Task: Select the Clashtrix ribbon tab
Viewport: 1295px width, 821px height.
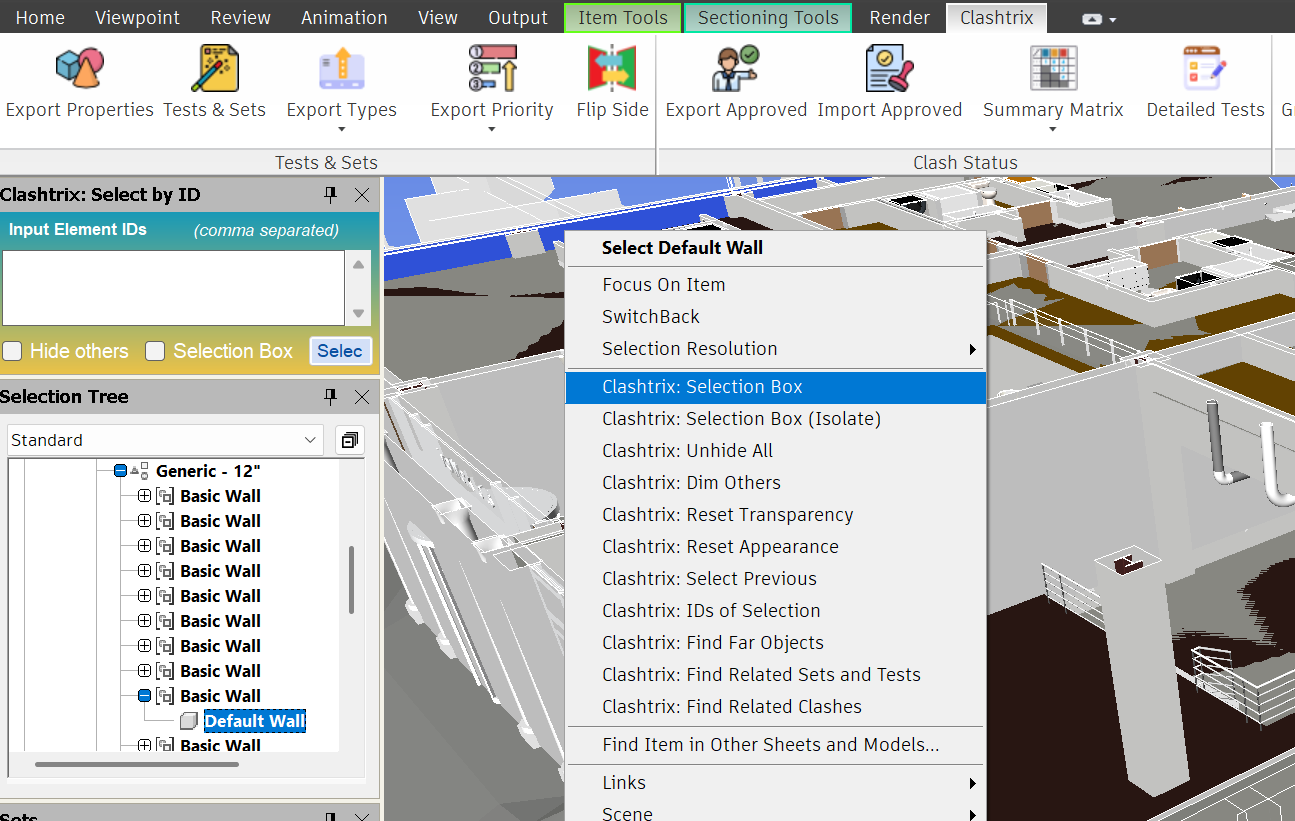Action: click(997, 18)
